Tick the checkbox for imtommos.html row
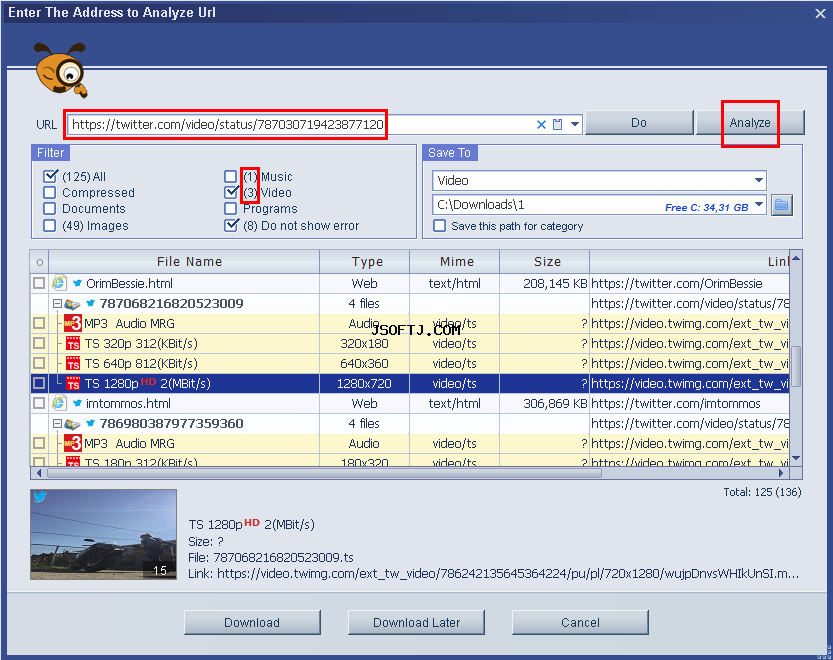 [x=39, y=403]
